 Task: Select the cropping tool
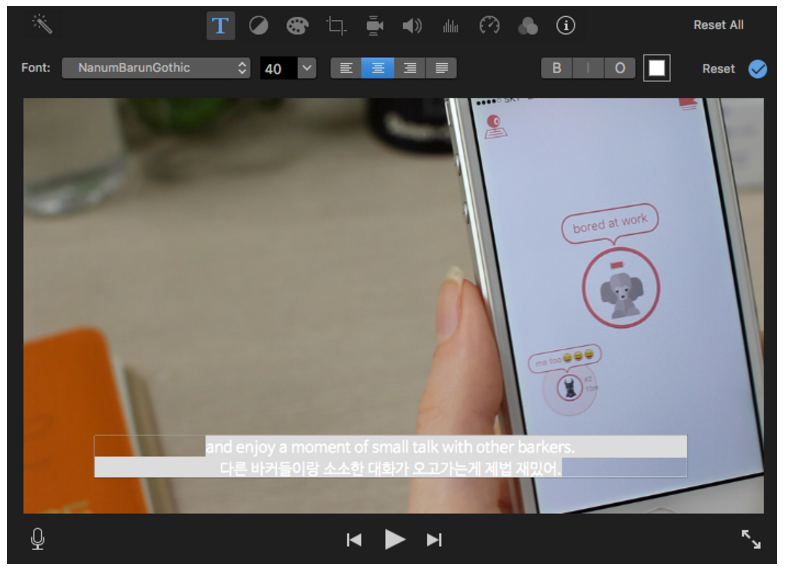(336, 26)
